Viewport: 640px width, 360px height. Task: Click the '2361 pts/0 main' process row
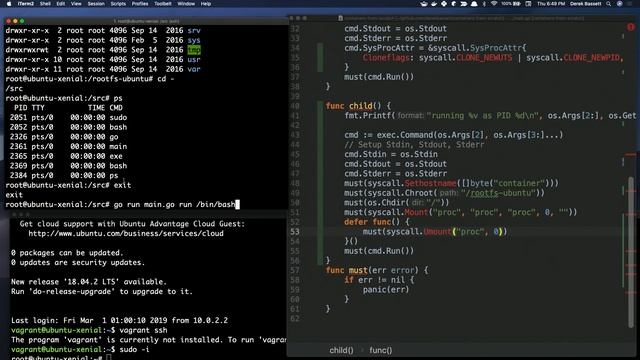tap(68, 147)
